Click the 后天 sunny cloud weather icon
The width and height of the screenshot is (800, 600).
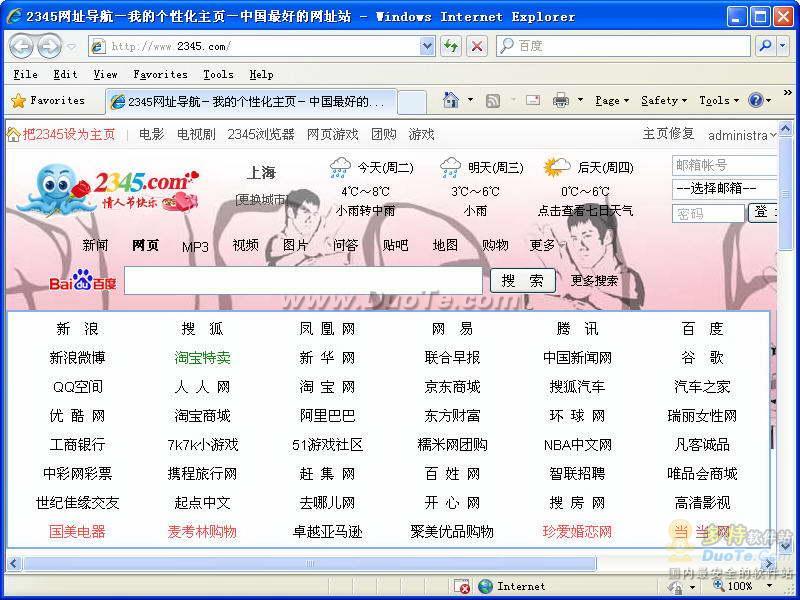click(557, 167)
